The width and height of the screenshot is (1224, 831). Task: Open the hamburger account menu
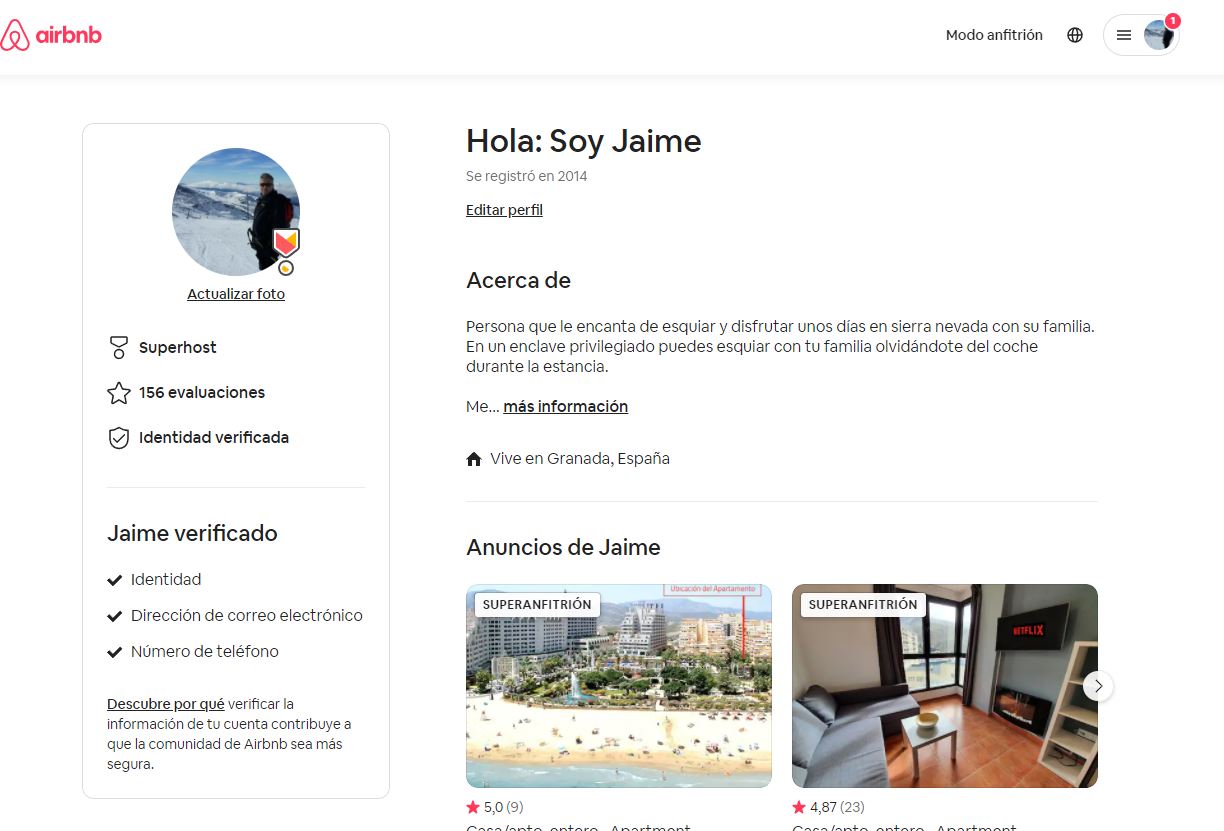tap(1124, 35)
